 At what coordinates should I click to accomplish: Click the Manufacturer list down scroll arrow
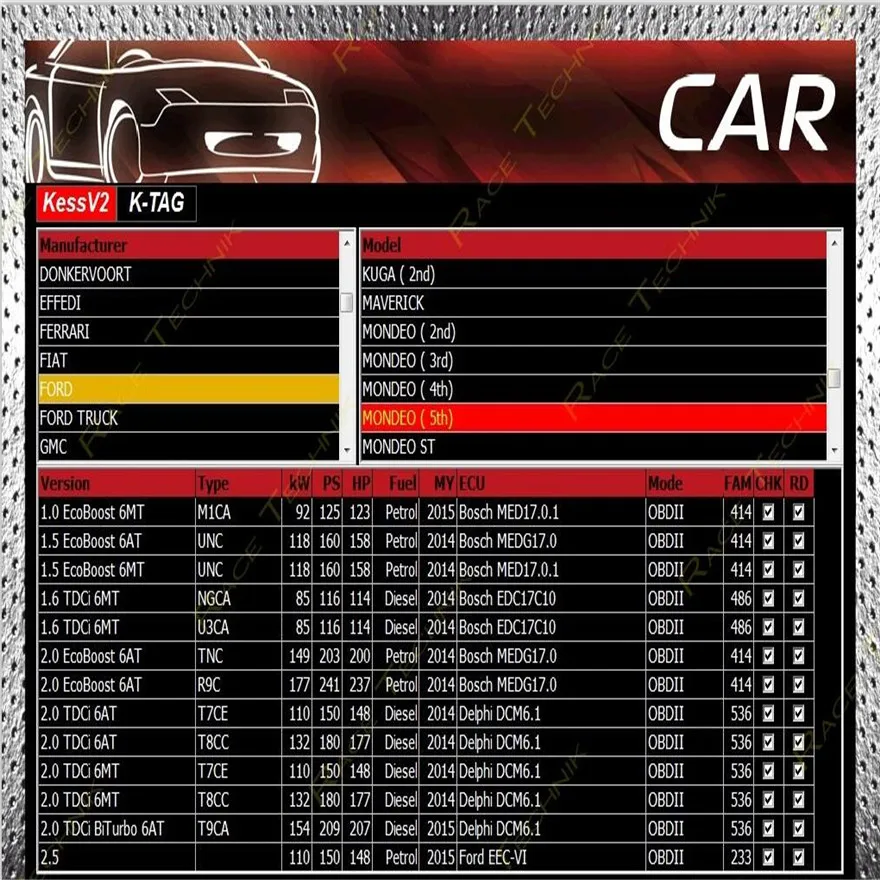(x=347, y=450)
